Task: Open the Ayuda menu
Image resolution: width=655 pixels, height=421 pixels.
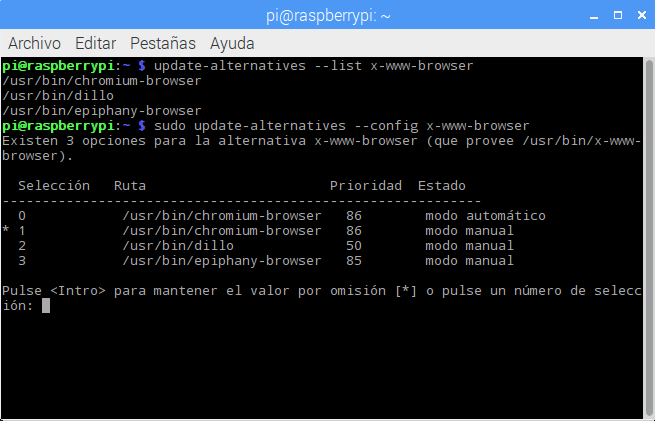Action: pos(232,44)
